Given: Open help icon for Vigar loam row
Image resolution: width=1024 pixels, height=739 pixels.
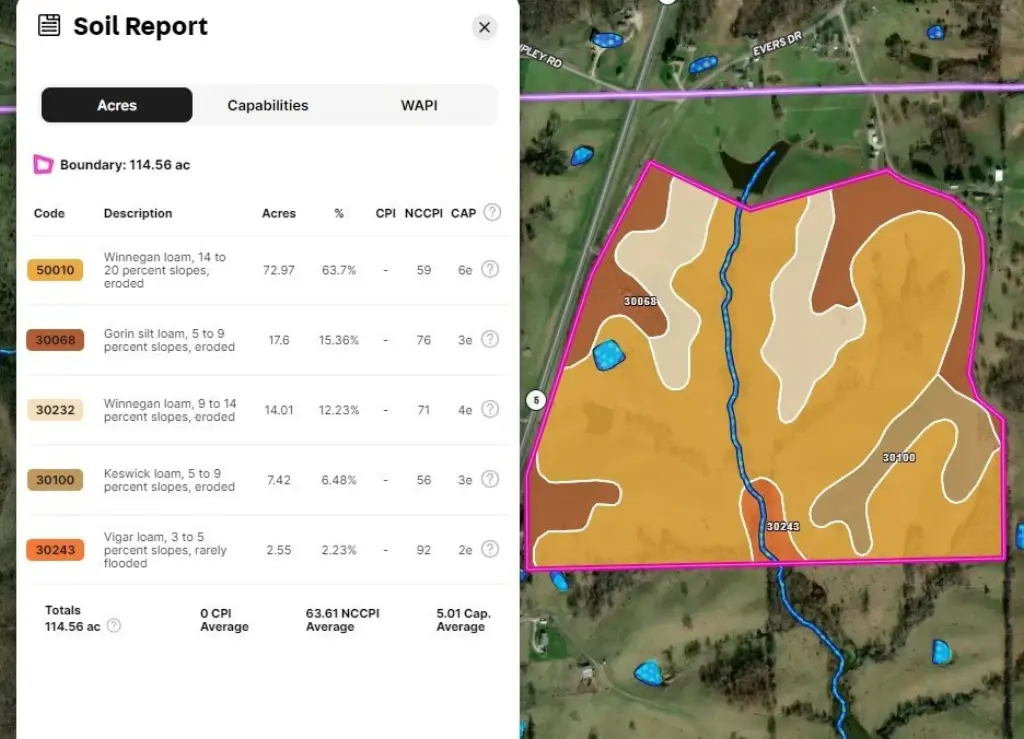Looking at the screenshot, I should point(490,550).
